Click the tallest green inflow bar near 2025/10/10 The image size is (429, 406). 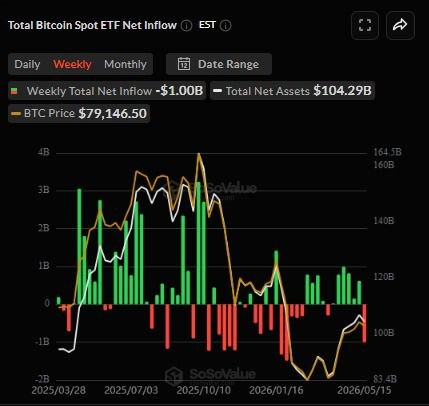click(x=198, y=243)
